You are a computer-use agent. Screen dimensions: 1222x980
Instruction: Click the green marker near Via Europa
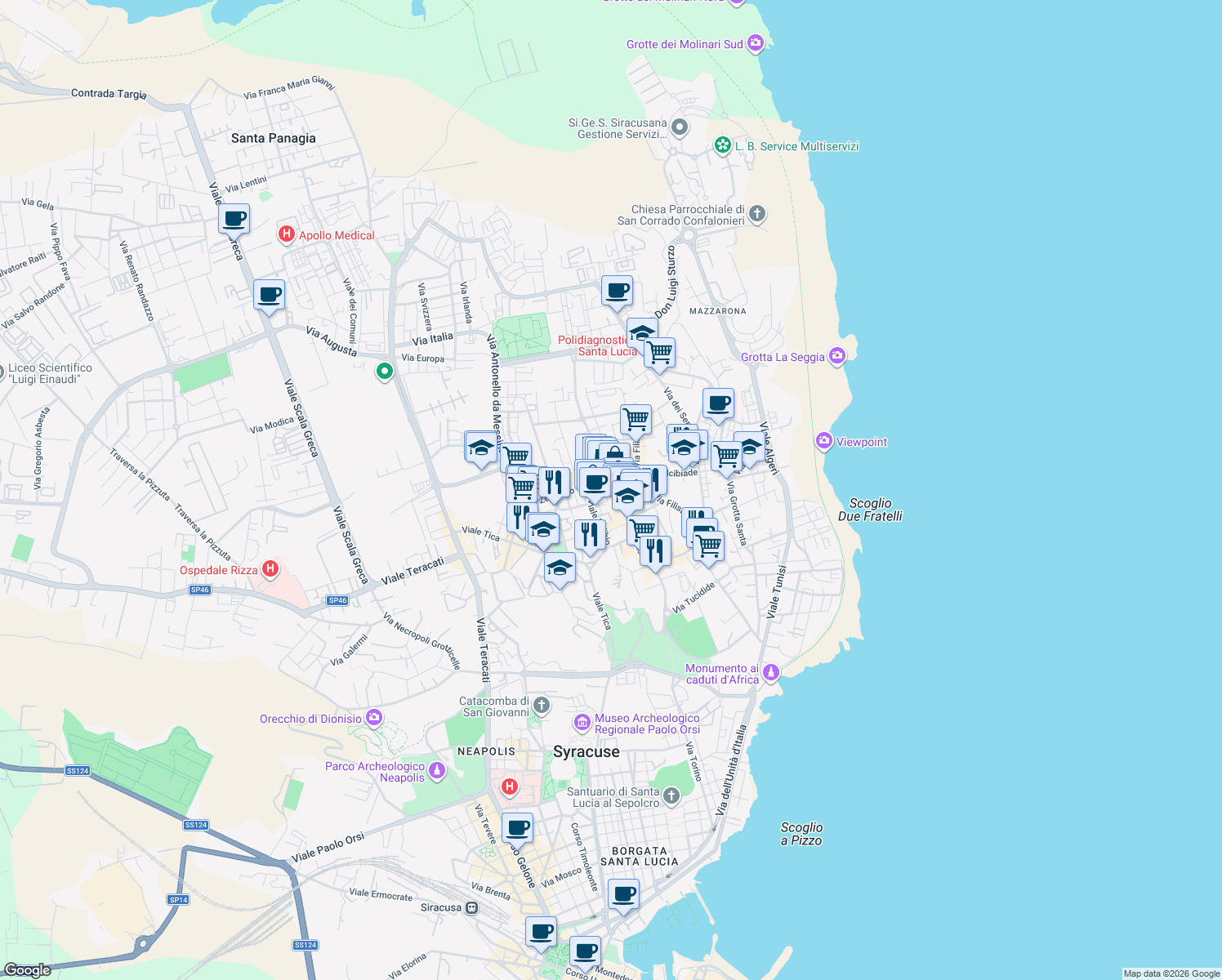[384, 371]
